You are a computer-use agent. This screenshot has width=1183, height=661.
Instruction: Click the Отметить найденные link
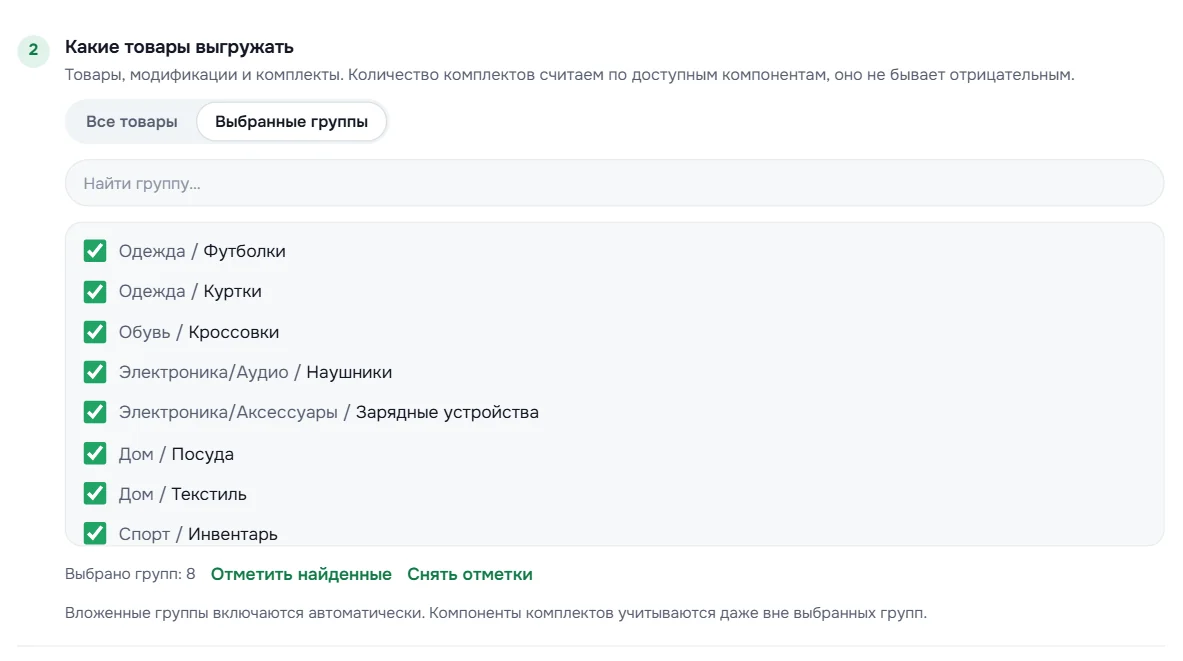coord(301,574)
